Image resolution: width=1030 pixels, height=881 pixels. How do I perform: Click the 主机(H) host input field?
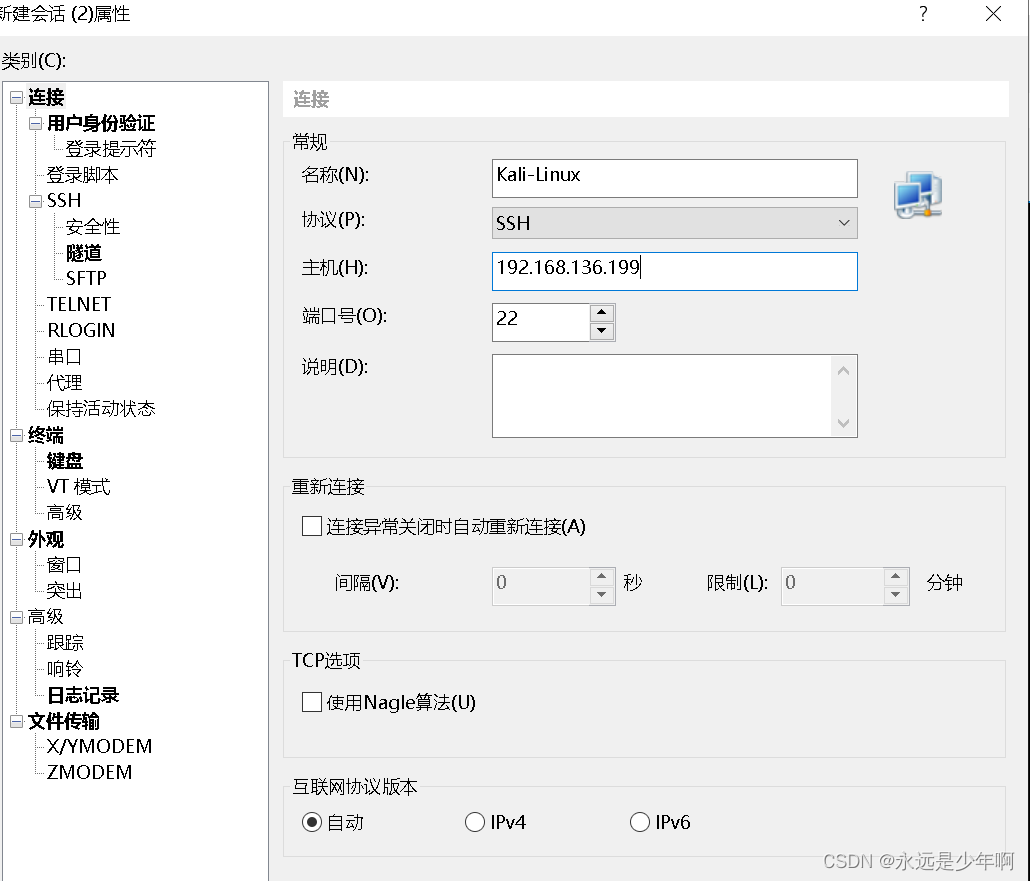pos(674,271)
